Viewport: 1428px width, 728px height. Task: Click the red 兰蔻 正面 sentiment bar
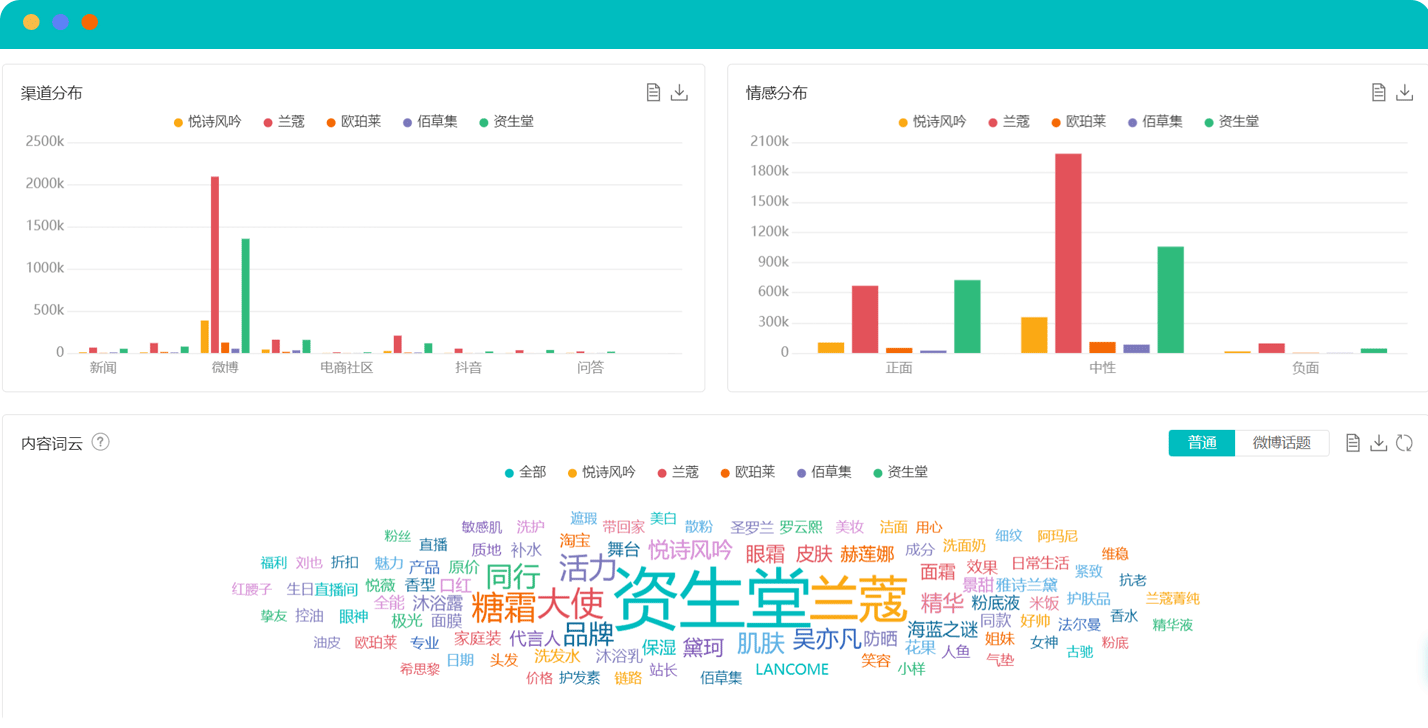point(865,319)
